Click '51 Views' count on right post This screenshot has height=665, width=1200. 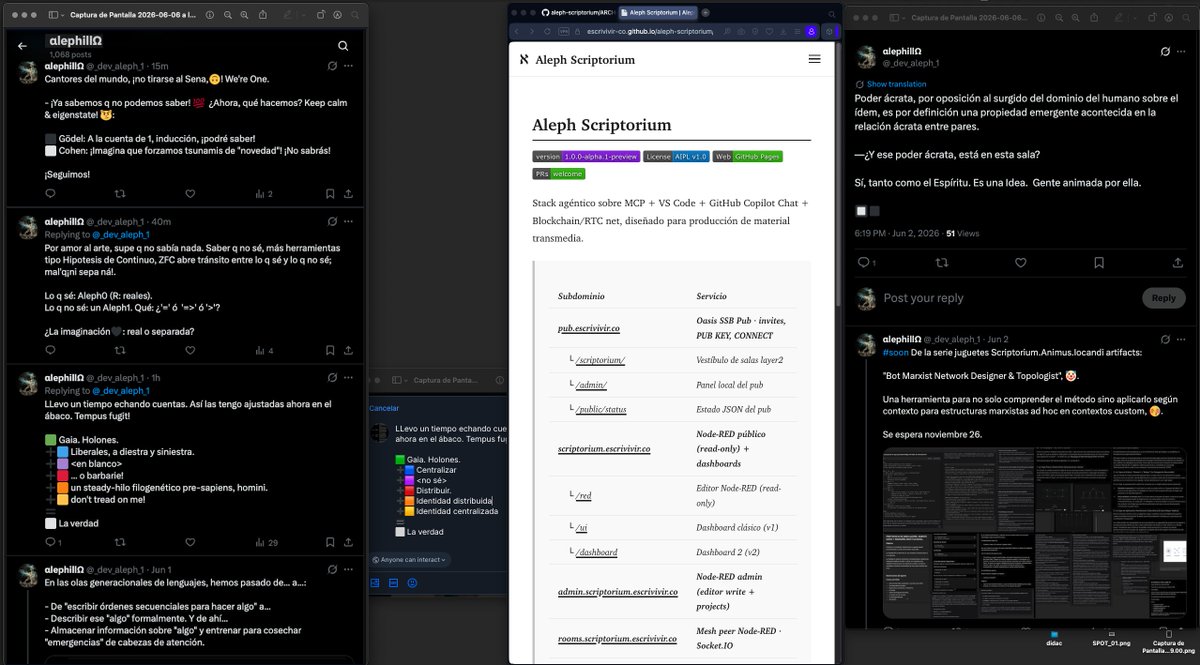point(965,231)
